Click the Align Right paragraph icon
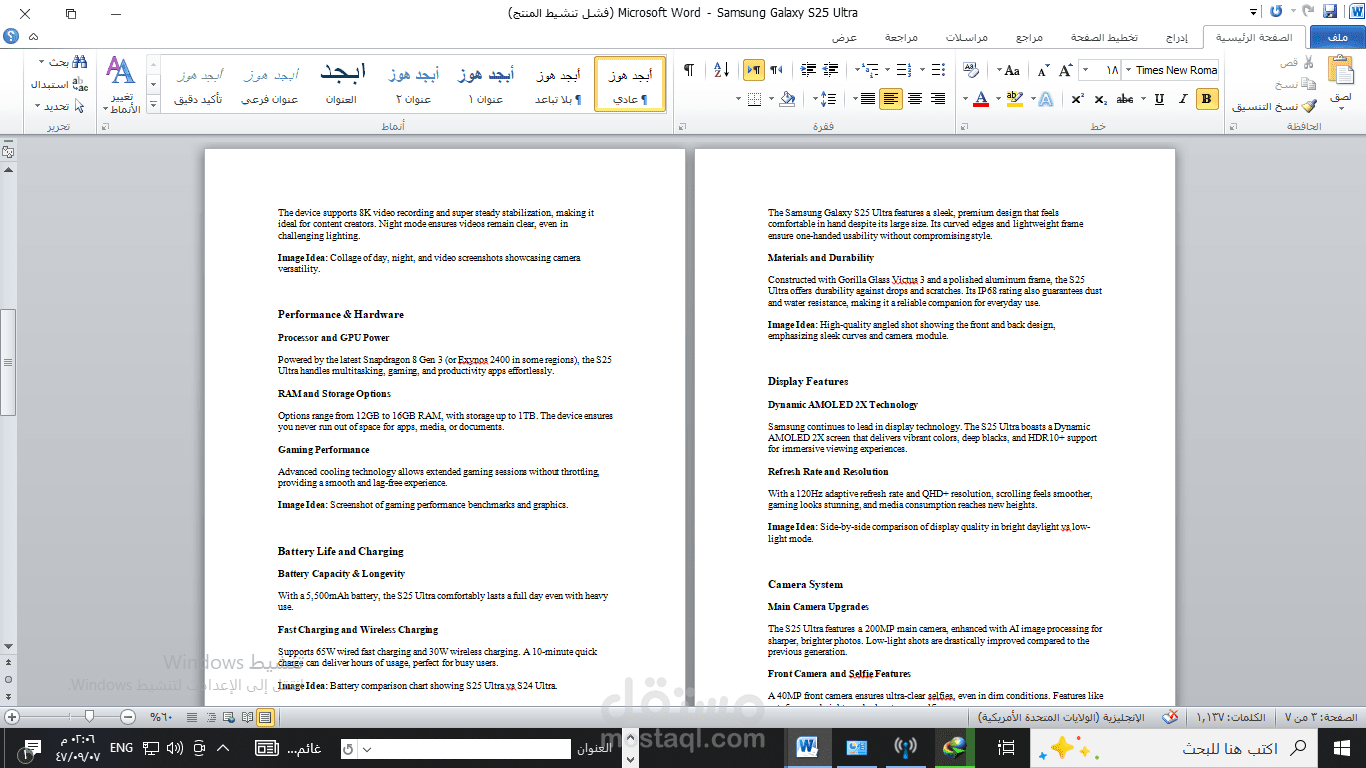This screenshot has height=768, width=1366. (x=938, y=99)
